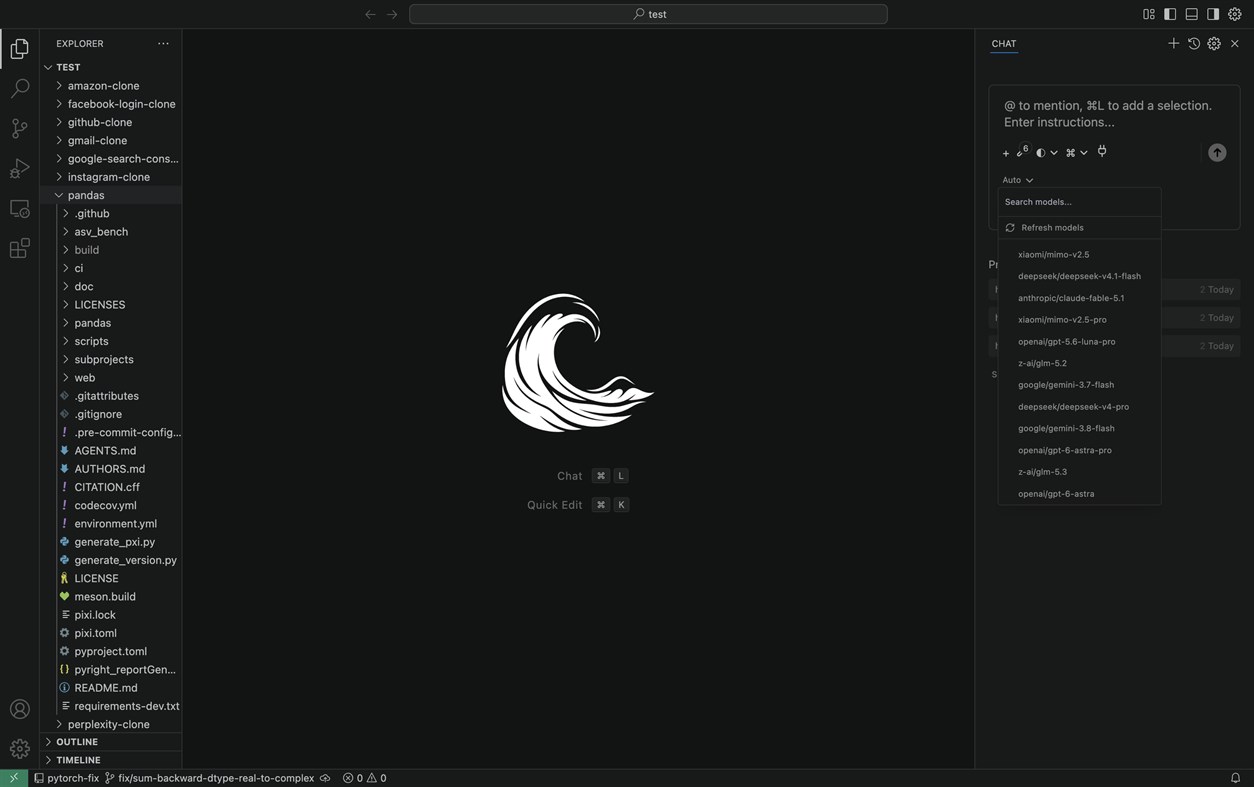Close the Chat panel

pyautogui.click(x=1235, y=43)
